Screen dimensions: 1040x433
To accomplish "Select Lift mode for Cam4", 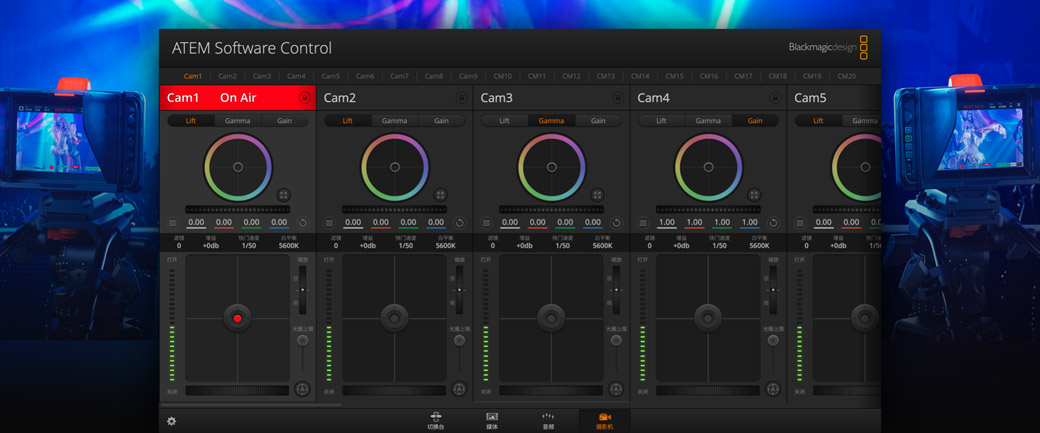I will (661, 121).
